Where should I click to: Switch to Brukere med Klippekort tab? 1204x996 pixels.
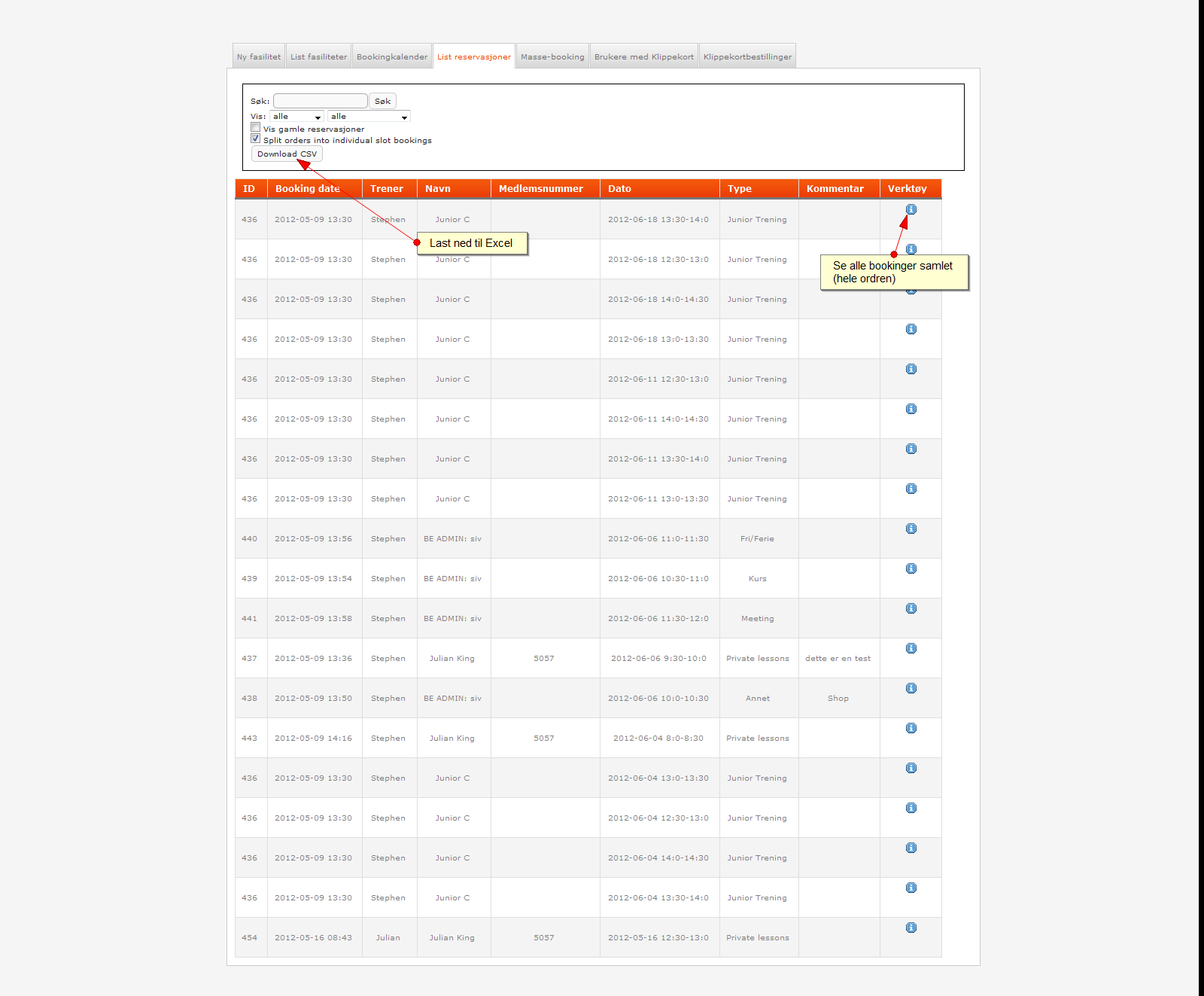(644, 56)
